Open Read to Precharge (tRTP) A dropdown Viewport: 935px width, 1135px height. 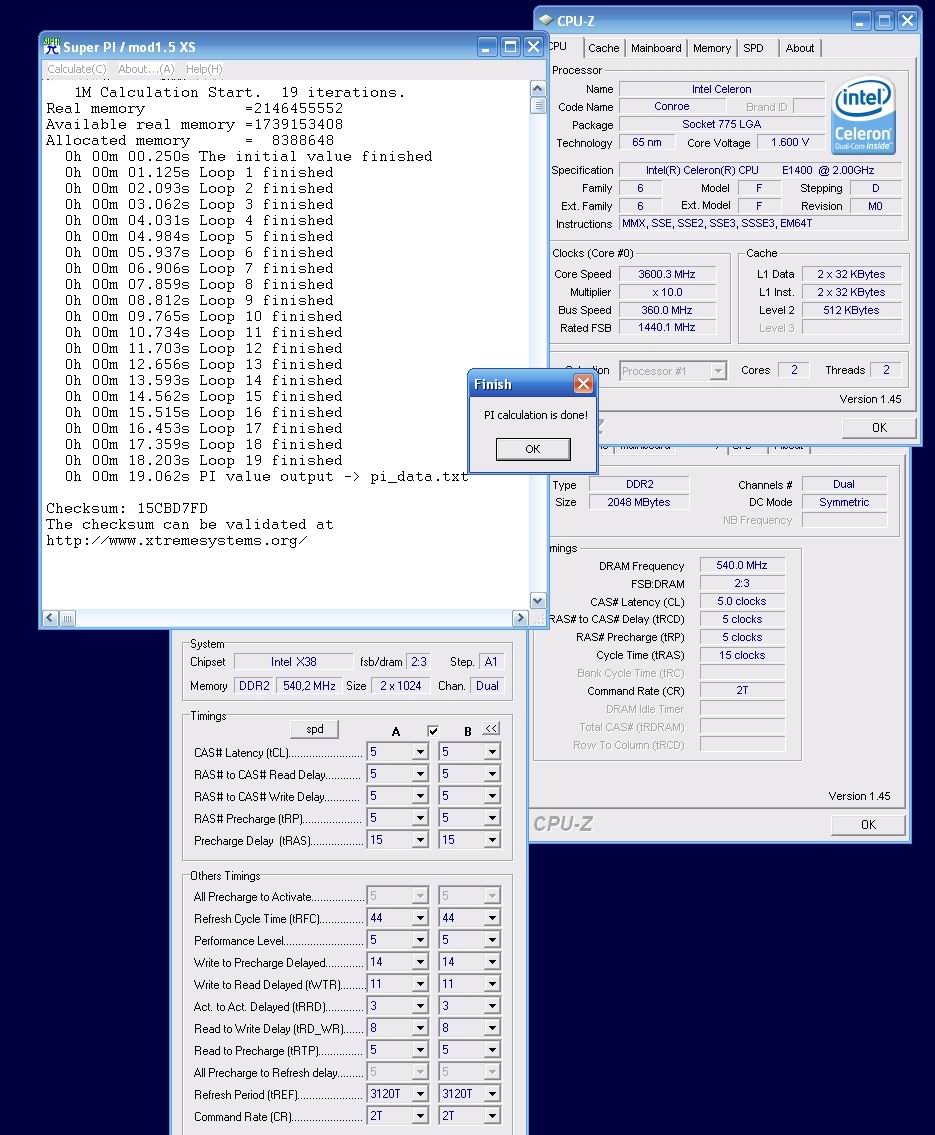pos(420,1050)
